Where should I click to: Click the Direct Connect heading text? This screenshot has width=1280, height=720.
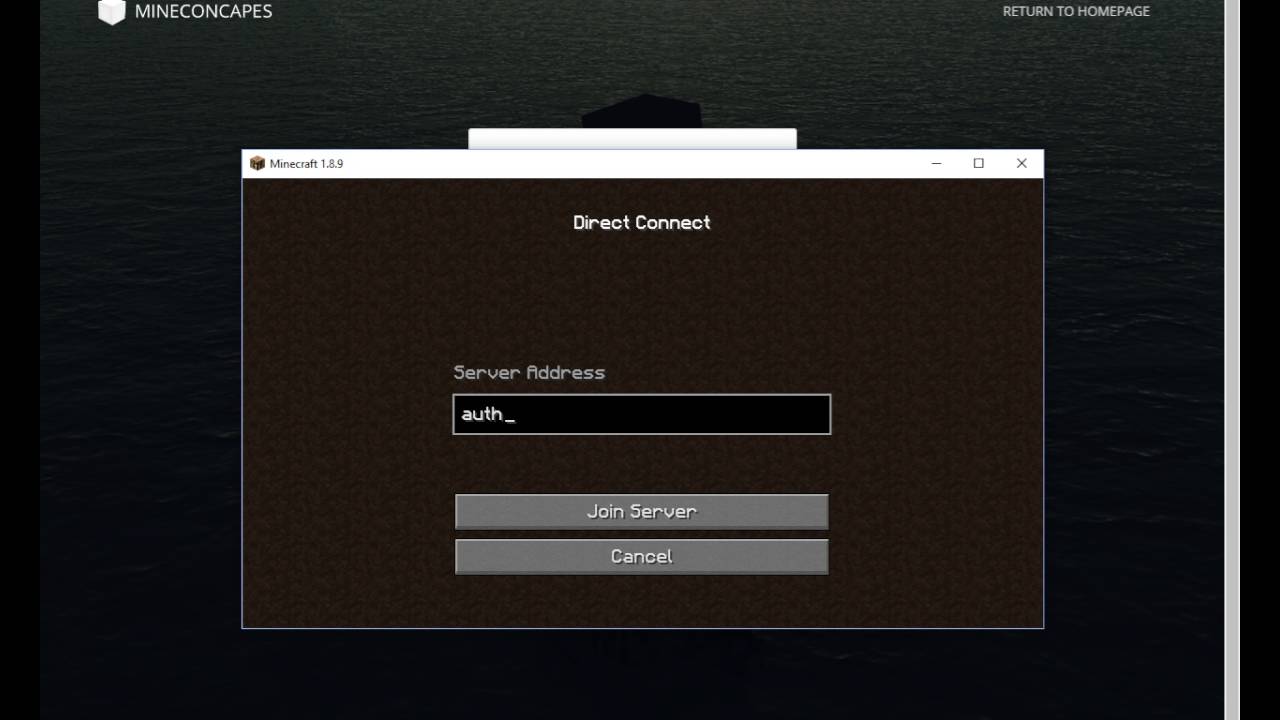click(642, 222)
